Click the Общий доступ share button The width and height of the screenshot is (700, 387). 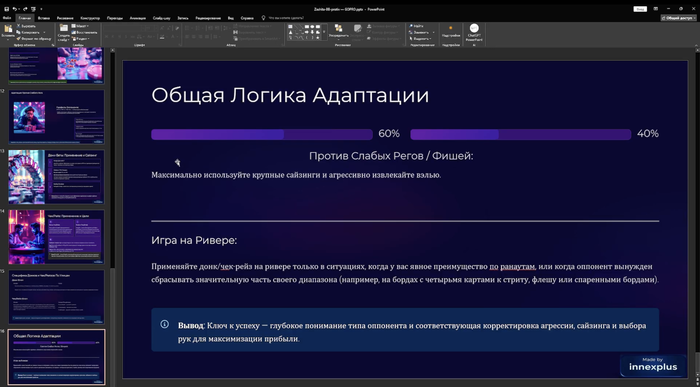click(679, 18)
